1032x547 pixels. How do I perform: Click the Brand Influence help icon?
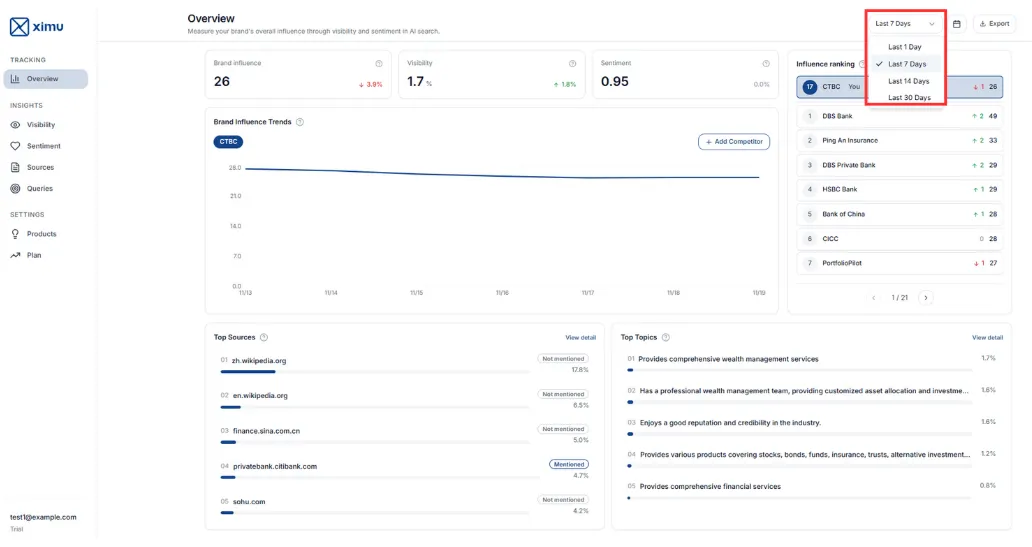pos(378,63)
